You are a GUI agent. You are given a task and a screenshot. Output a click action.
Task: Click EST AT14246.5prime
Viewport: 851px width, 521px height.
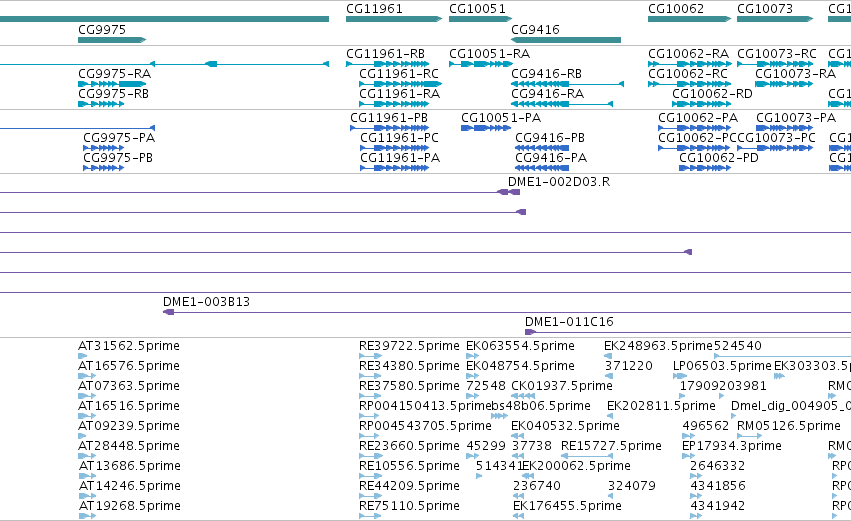point(87,497)
